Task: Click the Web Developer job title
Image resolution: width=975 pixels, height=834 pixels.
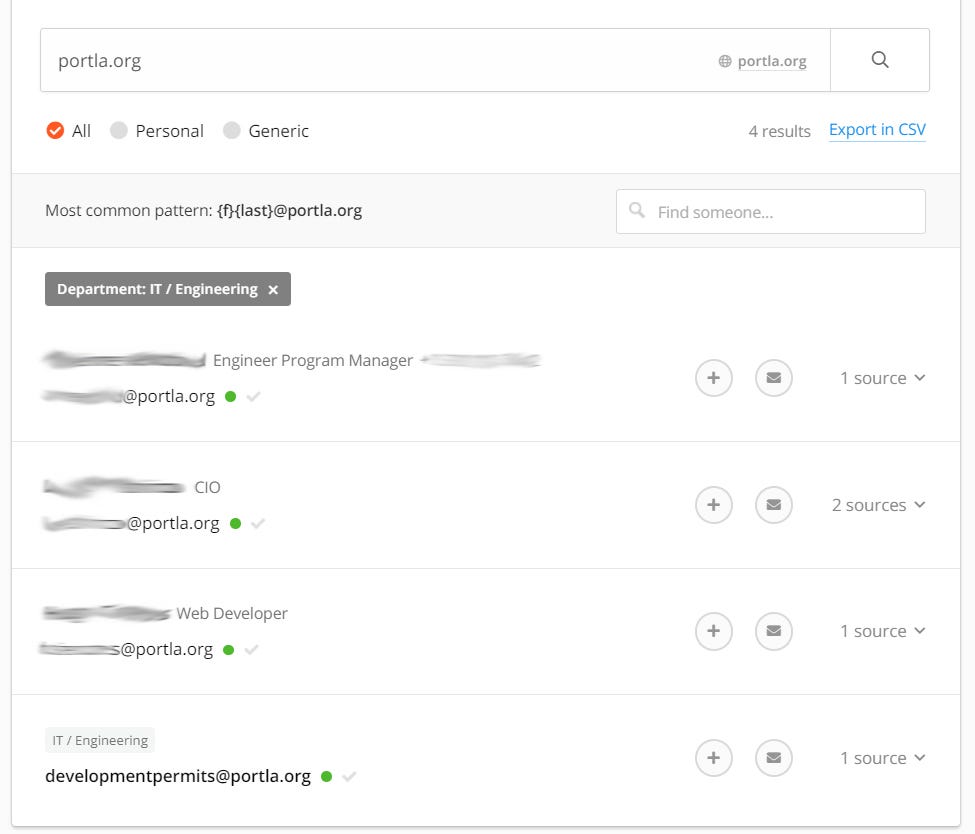Action: click(231, 613)
